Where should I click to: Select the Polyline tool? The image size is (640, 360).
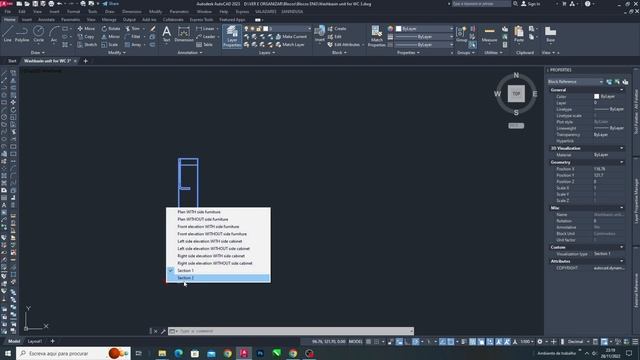tap(22, 33)
